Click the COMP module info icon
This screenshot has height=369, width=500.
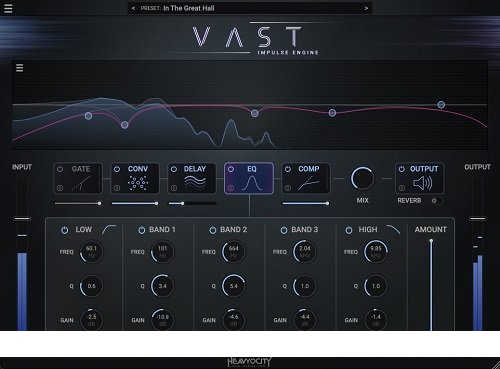[x=288, y=188]
